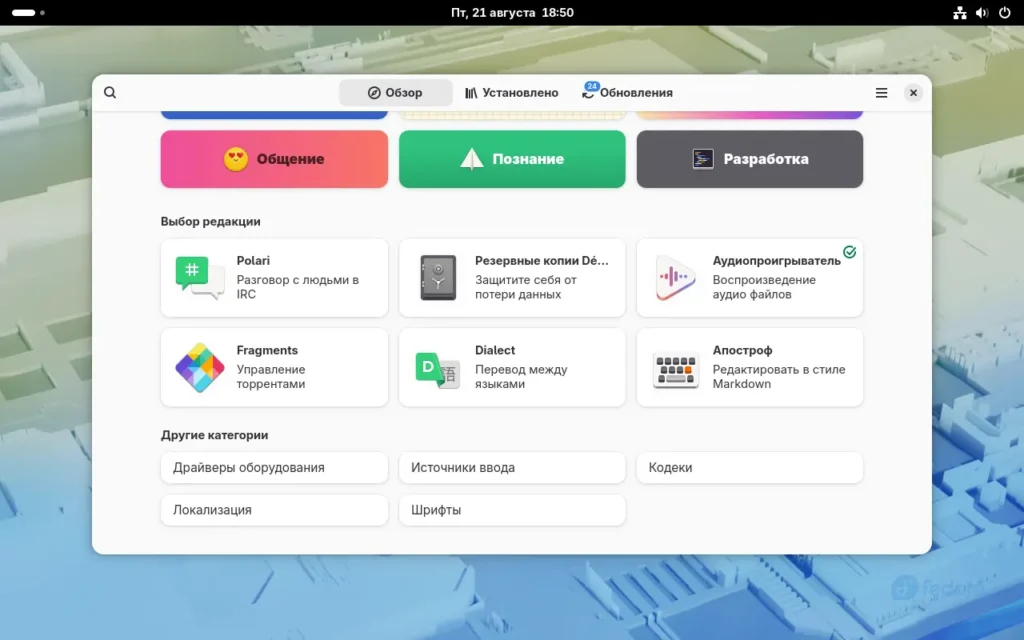Click the Déjà Dup safe icon
The image size is (1024, 640).
438,278
